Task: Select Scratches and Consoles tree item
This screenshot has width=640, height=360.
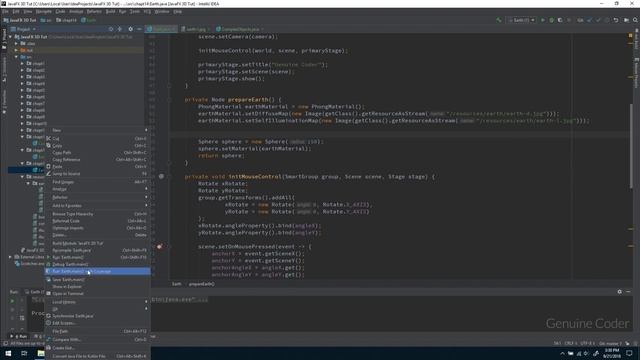Action: (x=29, y=264)
